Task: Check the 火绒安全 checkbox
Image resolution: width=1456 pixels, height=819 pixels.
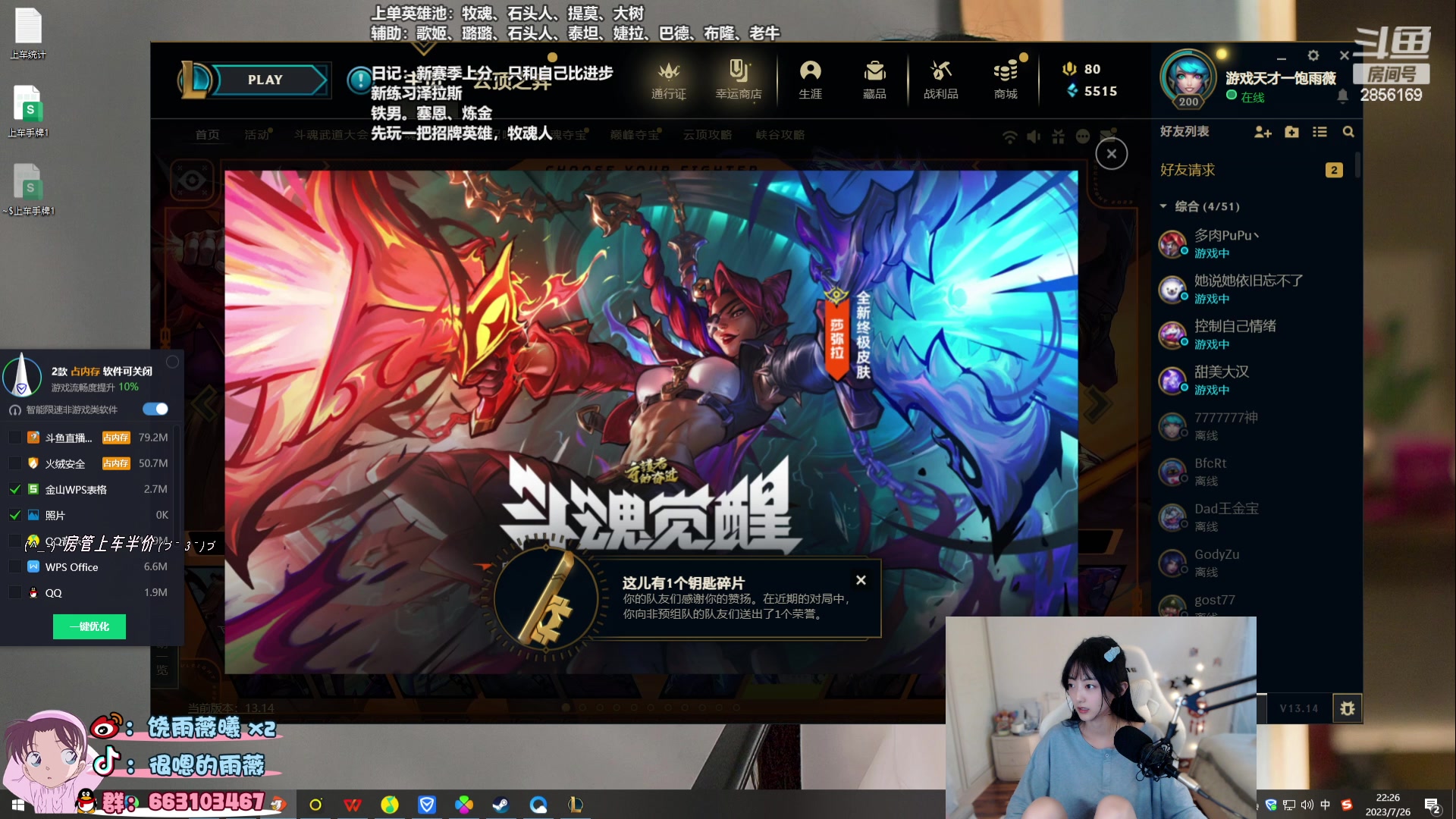Action: pyautogui.click(x=15, y=463)
